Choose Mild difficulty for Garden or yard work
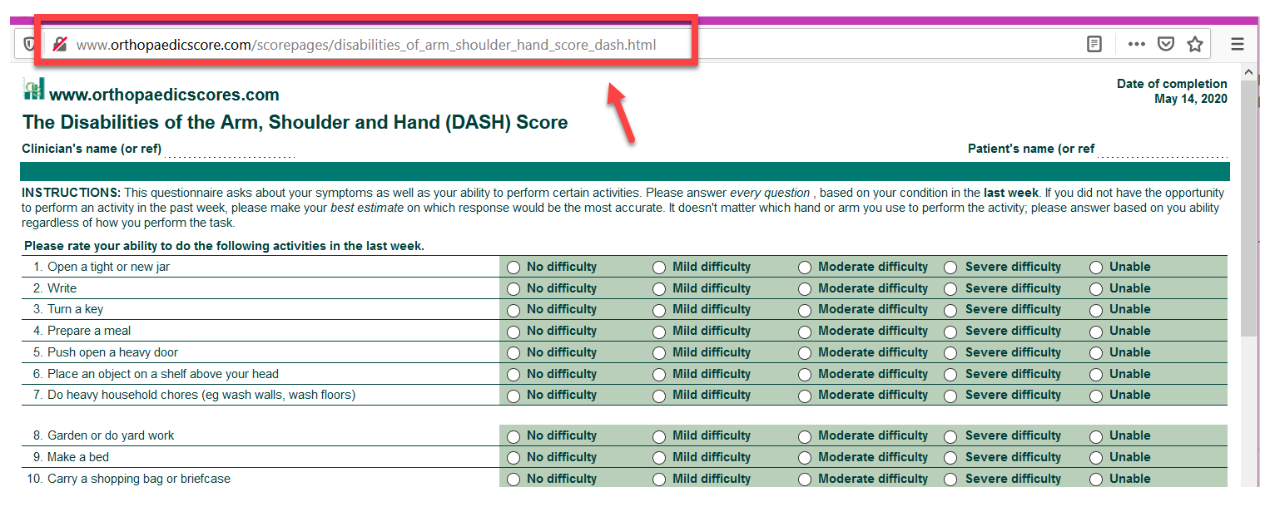 [x=659, y=436]
